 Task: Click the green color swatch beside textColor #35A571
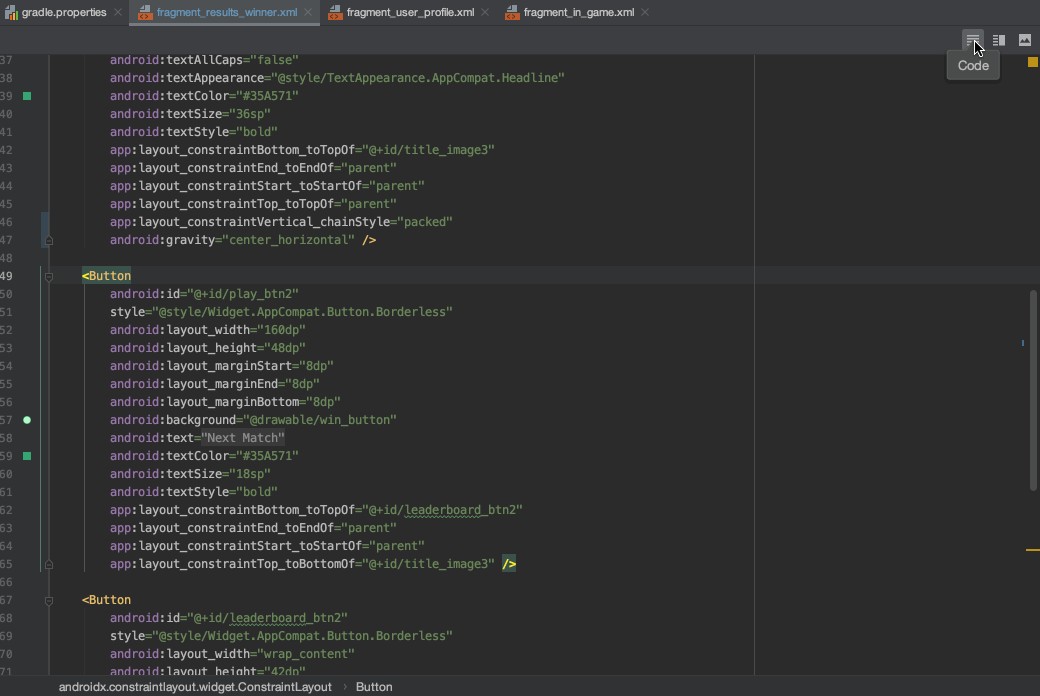27,455
